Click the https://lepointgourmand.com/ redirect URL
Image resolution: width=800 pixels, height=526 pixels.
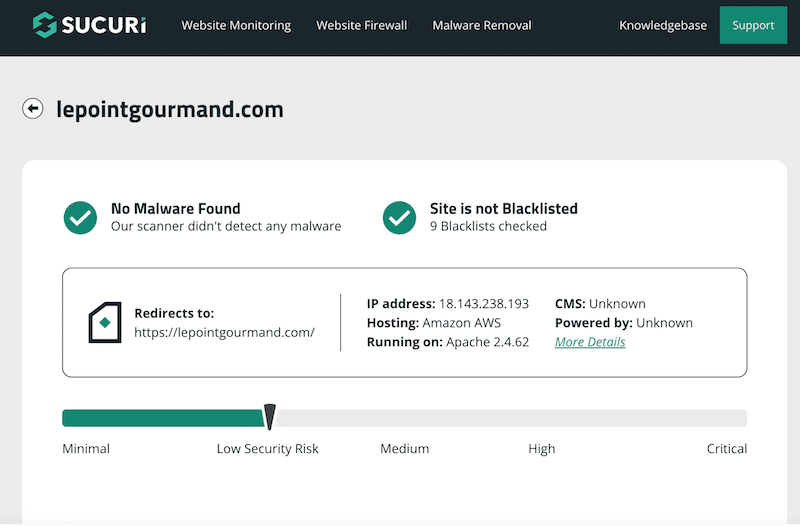click(224, 333)
